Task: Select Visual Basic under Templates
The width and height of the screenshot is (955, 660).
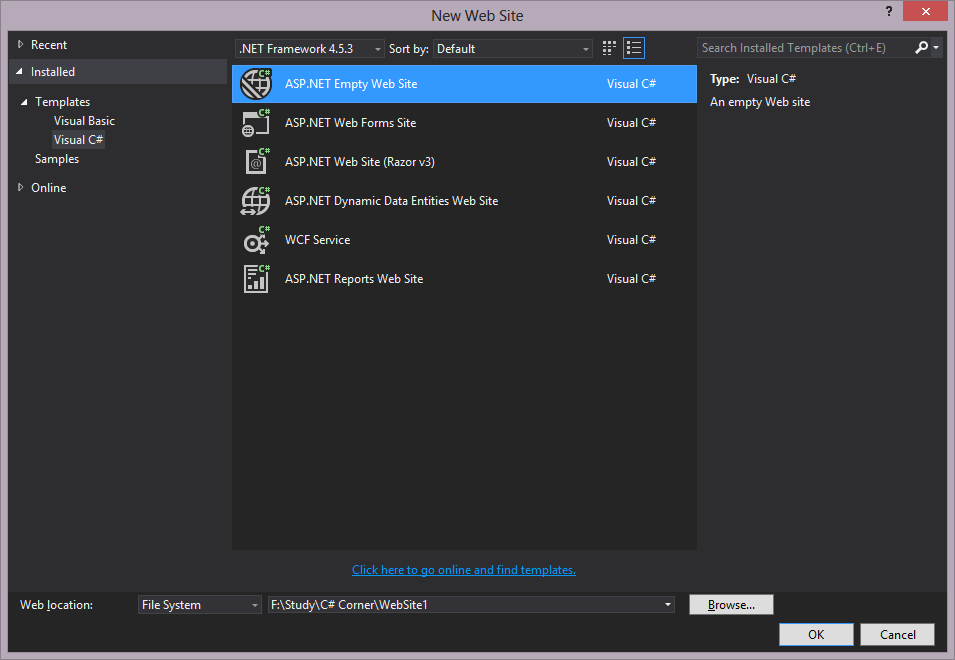Action: click(84, 121)
